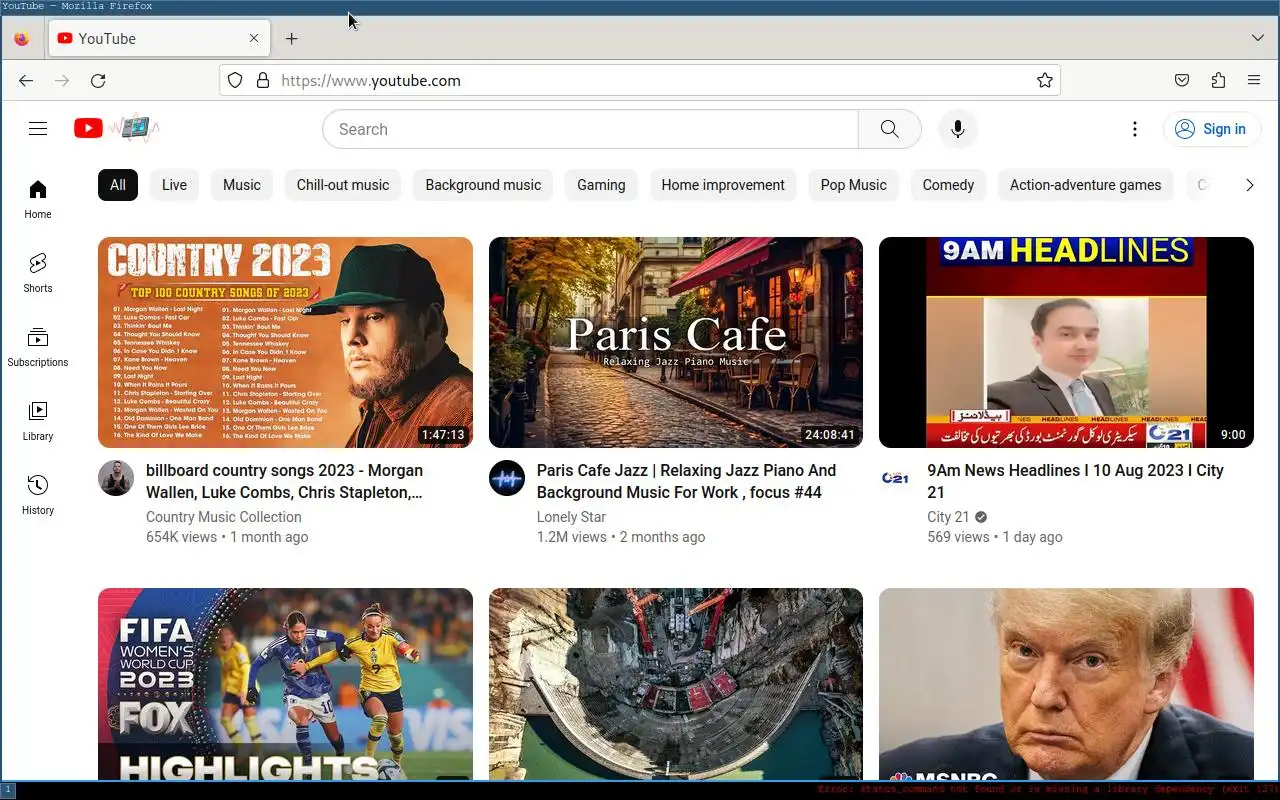Open the Paris Cafe Jazz video title
The image size is (1280, 800).
click(686, 481)
